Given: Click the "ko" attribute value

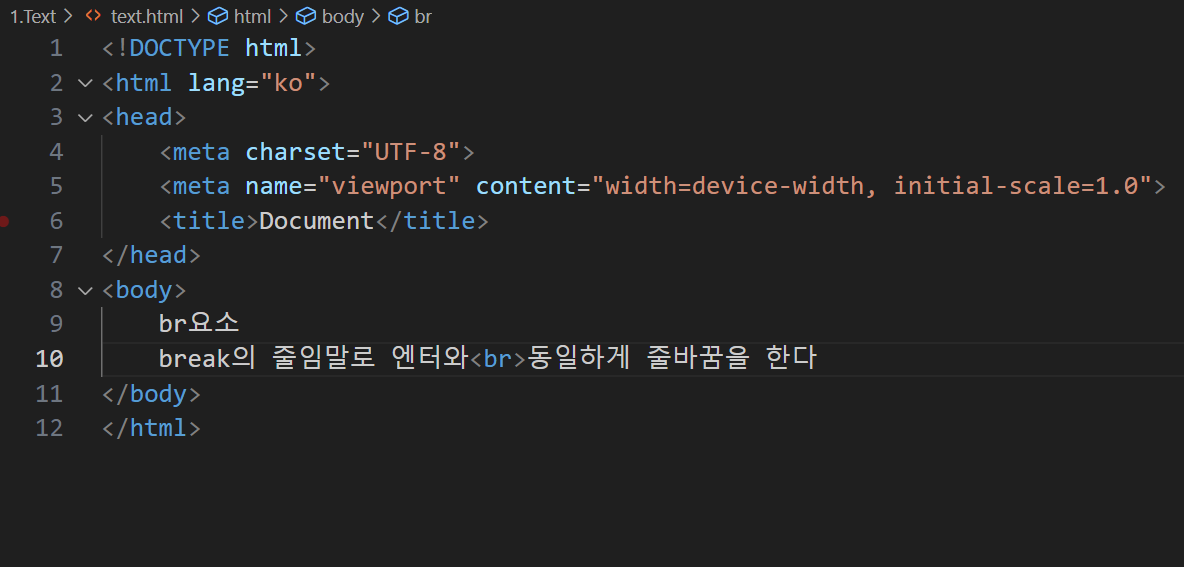Looking at the screenshot, I should [x=288, y=83].
